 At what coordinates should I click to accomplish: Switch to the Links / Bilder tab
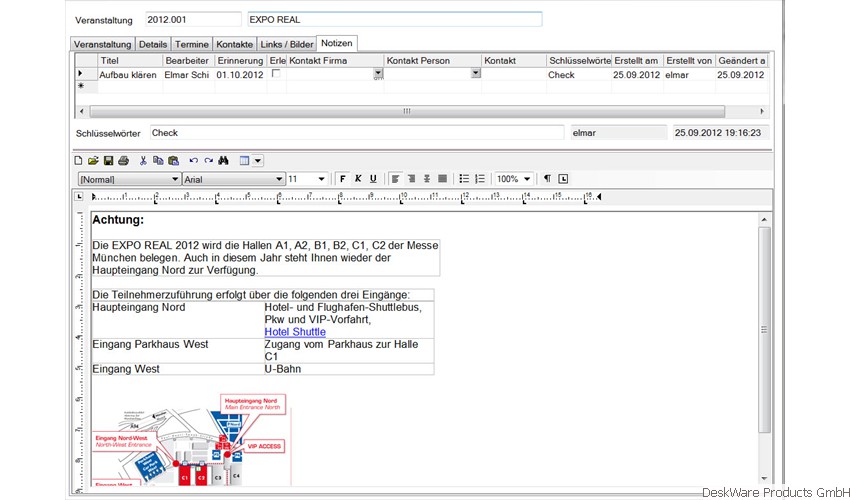287,44
